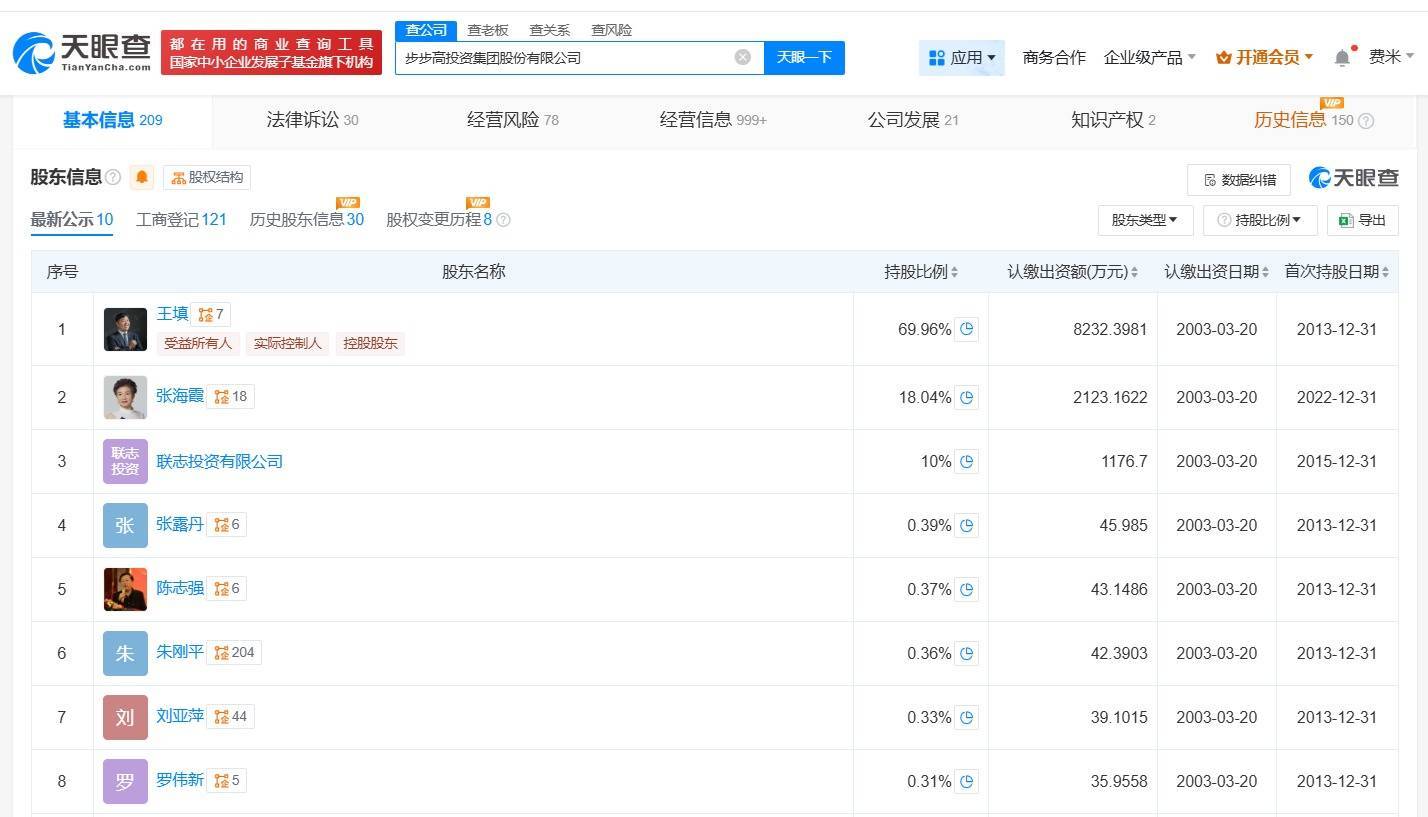Open pie chart icon for 张海霞 18.04%

click(x=966, y=397)
